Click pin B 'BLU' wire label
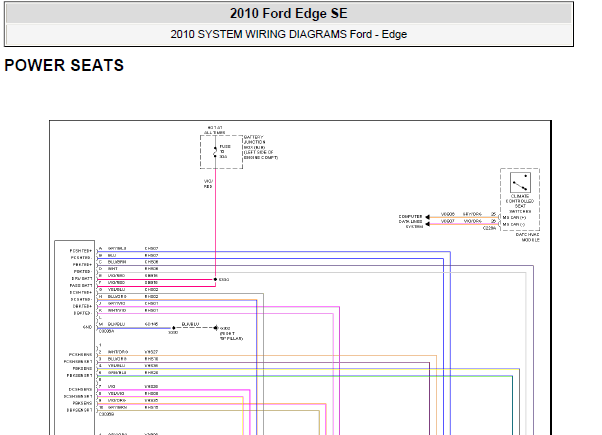This screenshot has width=602, height=435. click(112, 255)
